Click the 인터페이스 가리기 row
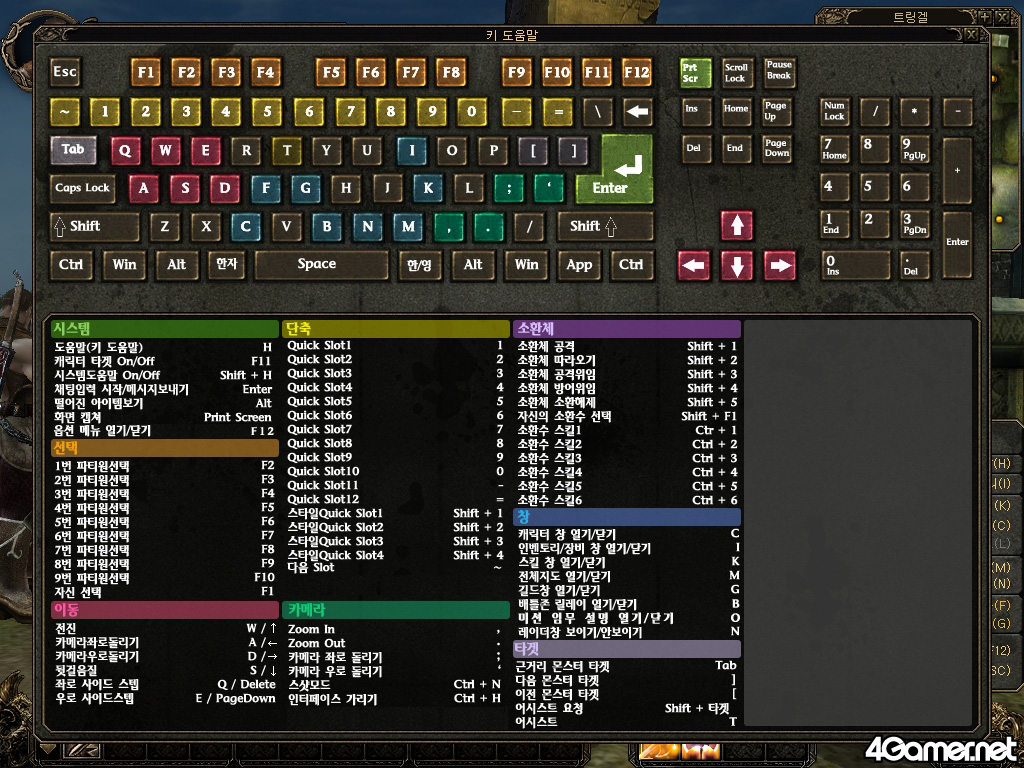1024x768 pixels. click(x=396, y=699)
